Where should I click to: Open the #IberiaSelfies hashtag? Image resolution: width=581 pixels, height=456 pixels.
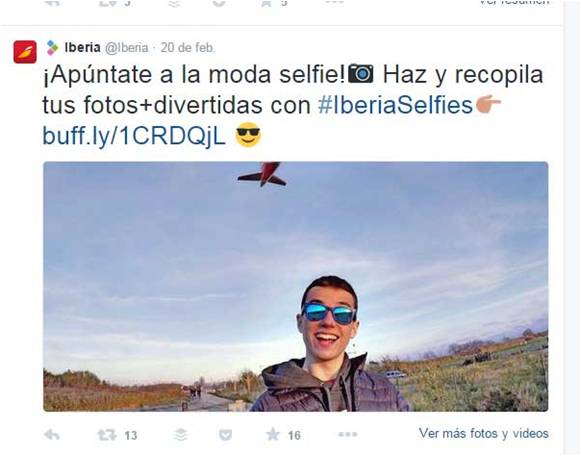[x=395, y=105]
